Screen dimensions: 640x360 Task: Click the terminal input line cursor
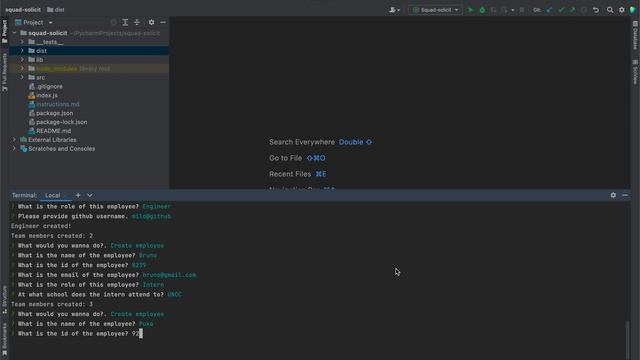click(141, 334)
